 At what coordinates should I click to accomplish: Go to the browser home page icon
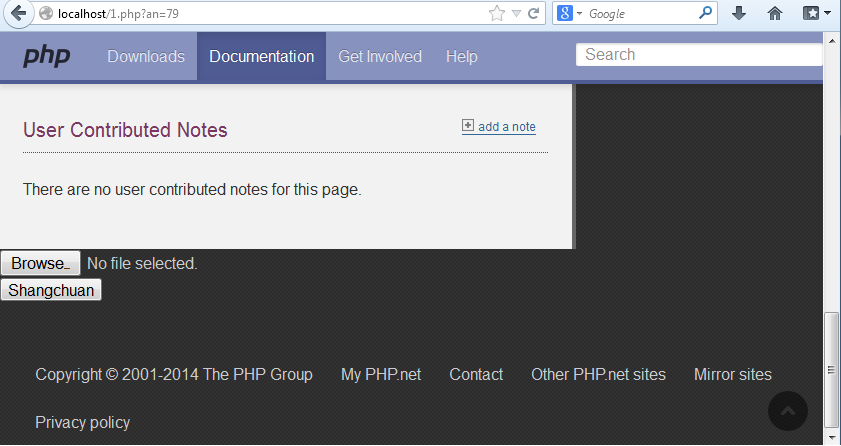[774, 14]
